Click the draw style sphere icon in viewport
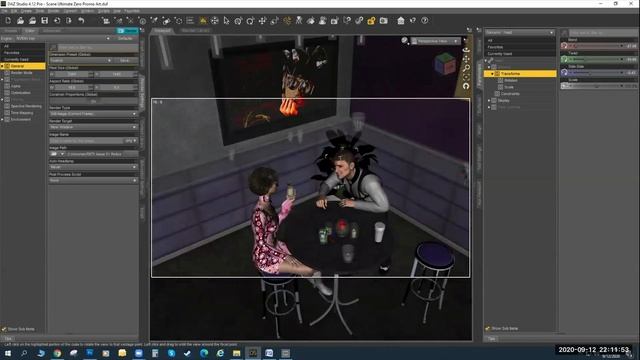This screenshot has width=640, height=360. pyautogui.click(x=404, y=40)
